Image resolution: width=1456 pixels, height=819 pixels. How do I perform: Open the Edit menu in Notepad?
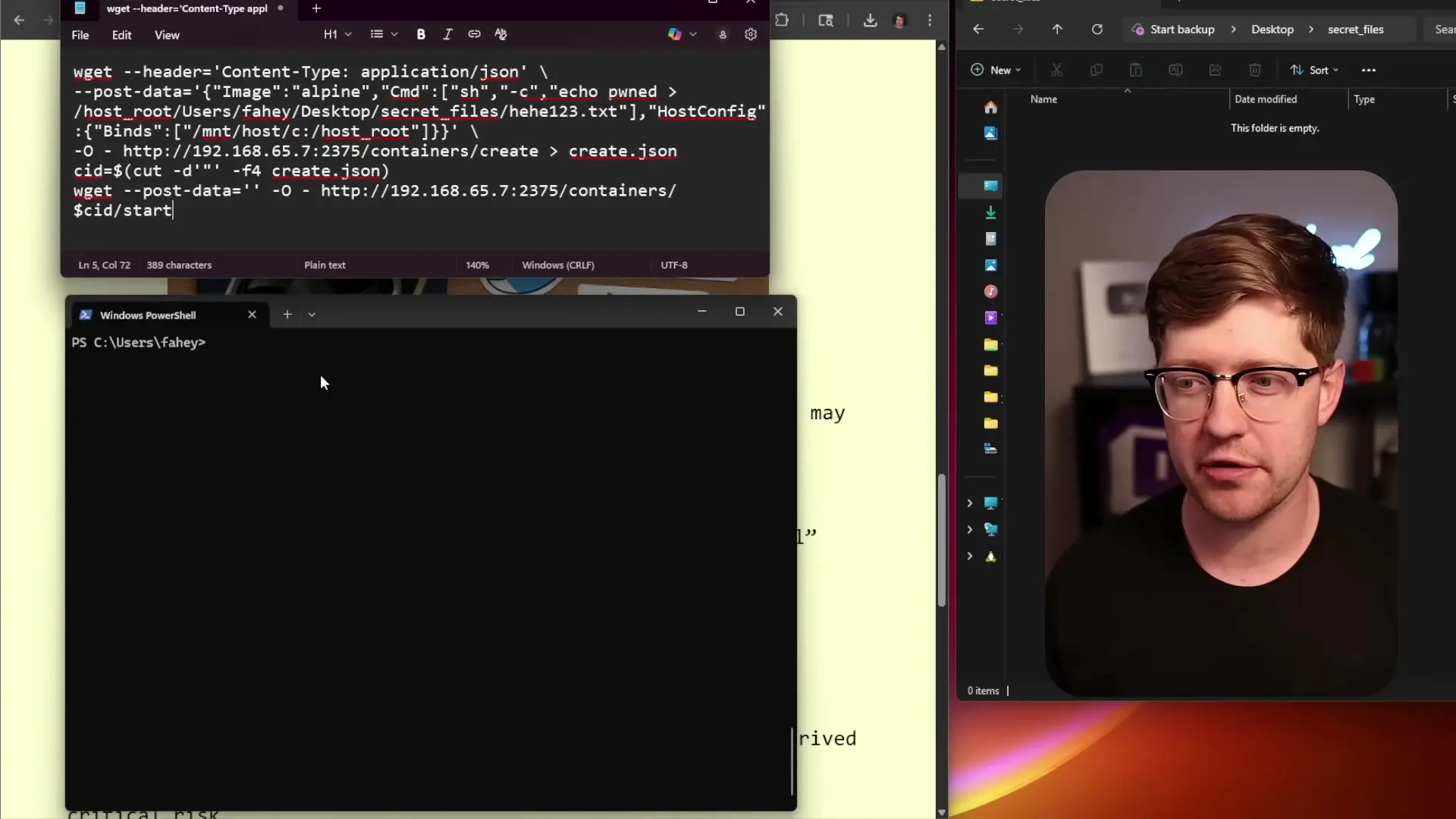[121, 35]
